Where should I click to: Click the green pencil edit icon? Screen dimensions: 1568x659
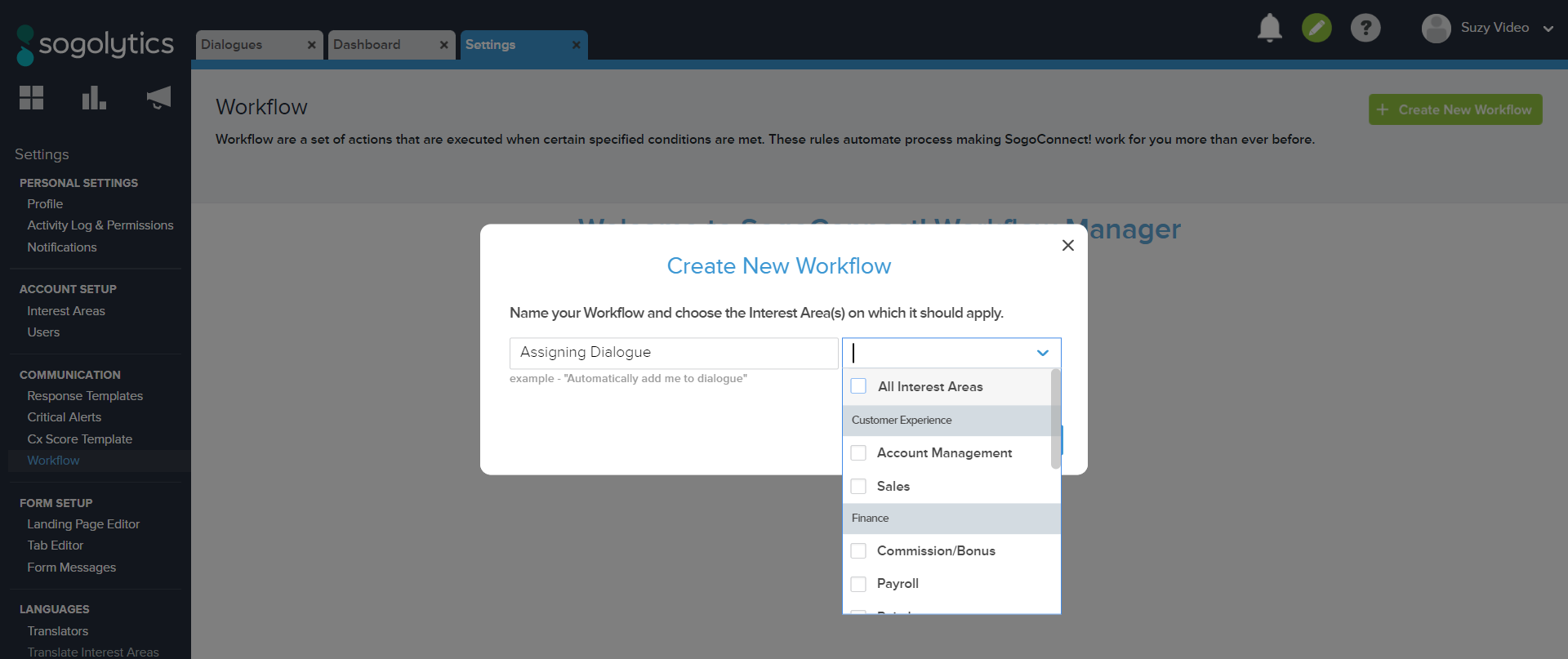pyautogui.click(x=1316, y=28)
